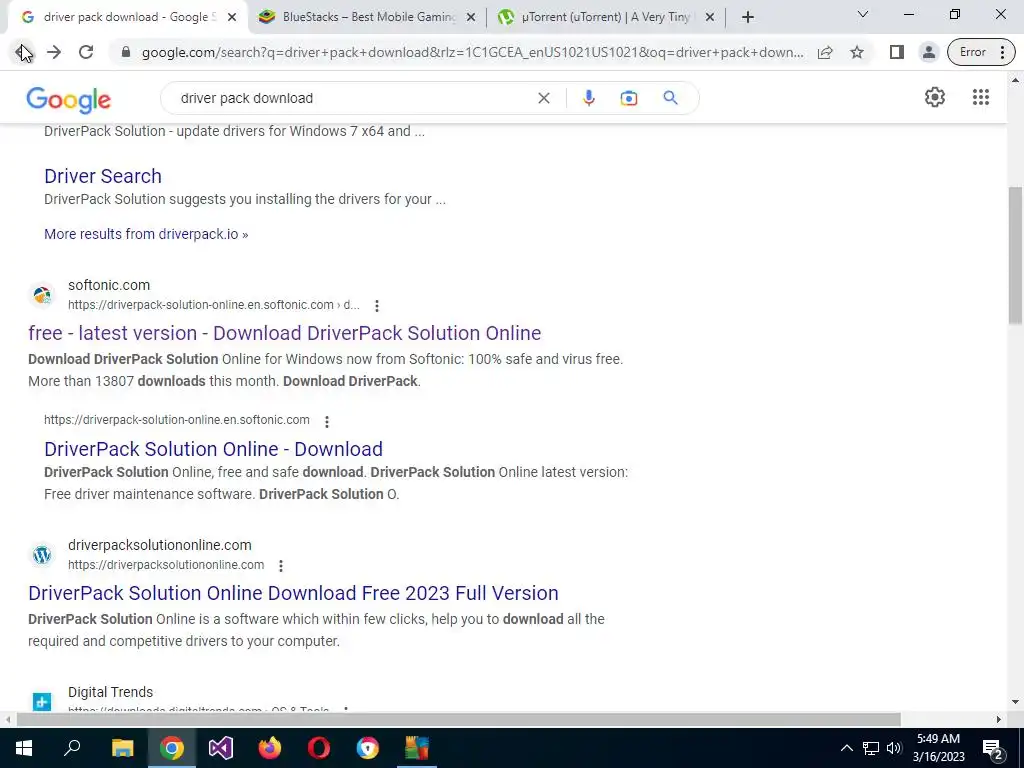Open more options for softonic.com result
1024x768 pixels.
tap(377, 306)
